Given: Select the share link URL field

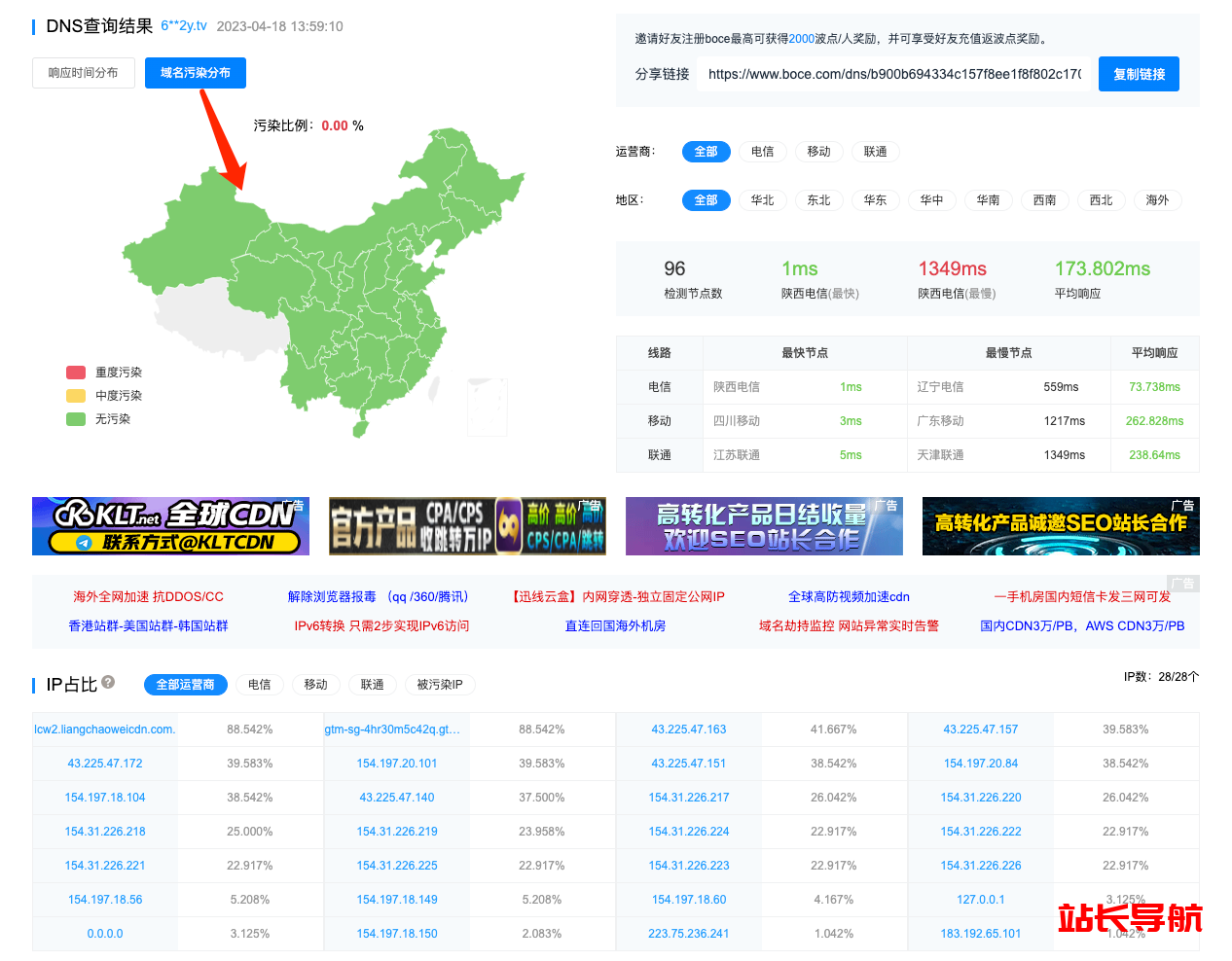Looking at the screenshot, I should tap(894, 74).
